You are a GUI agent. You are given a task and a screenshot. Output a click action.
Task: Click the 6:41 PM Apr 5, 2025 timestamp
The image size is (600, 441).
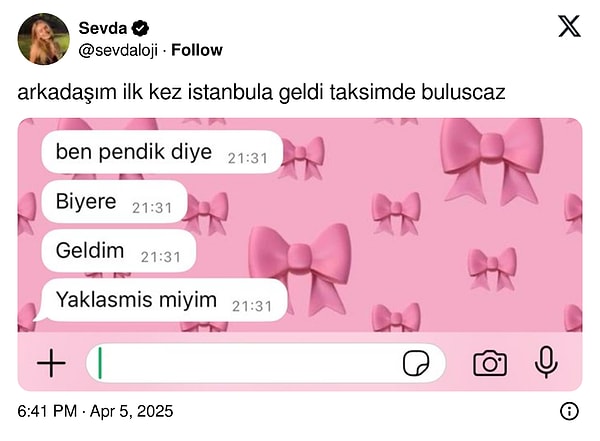click(95, 412)
